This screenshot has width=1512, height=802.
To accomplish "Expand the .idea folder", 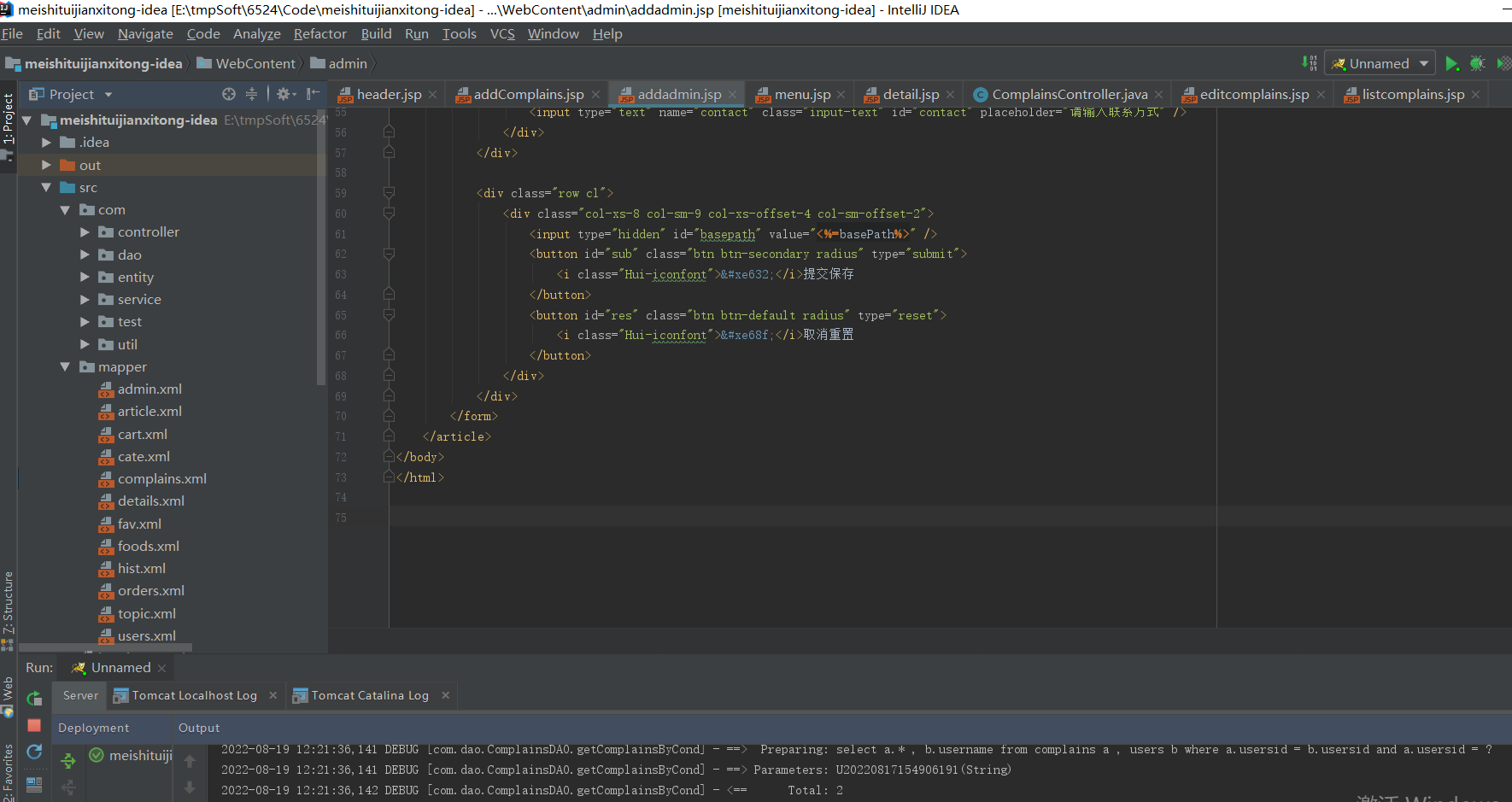I will [47, 143].
